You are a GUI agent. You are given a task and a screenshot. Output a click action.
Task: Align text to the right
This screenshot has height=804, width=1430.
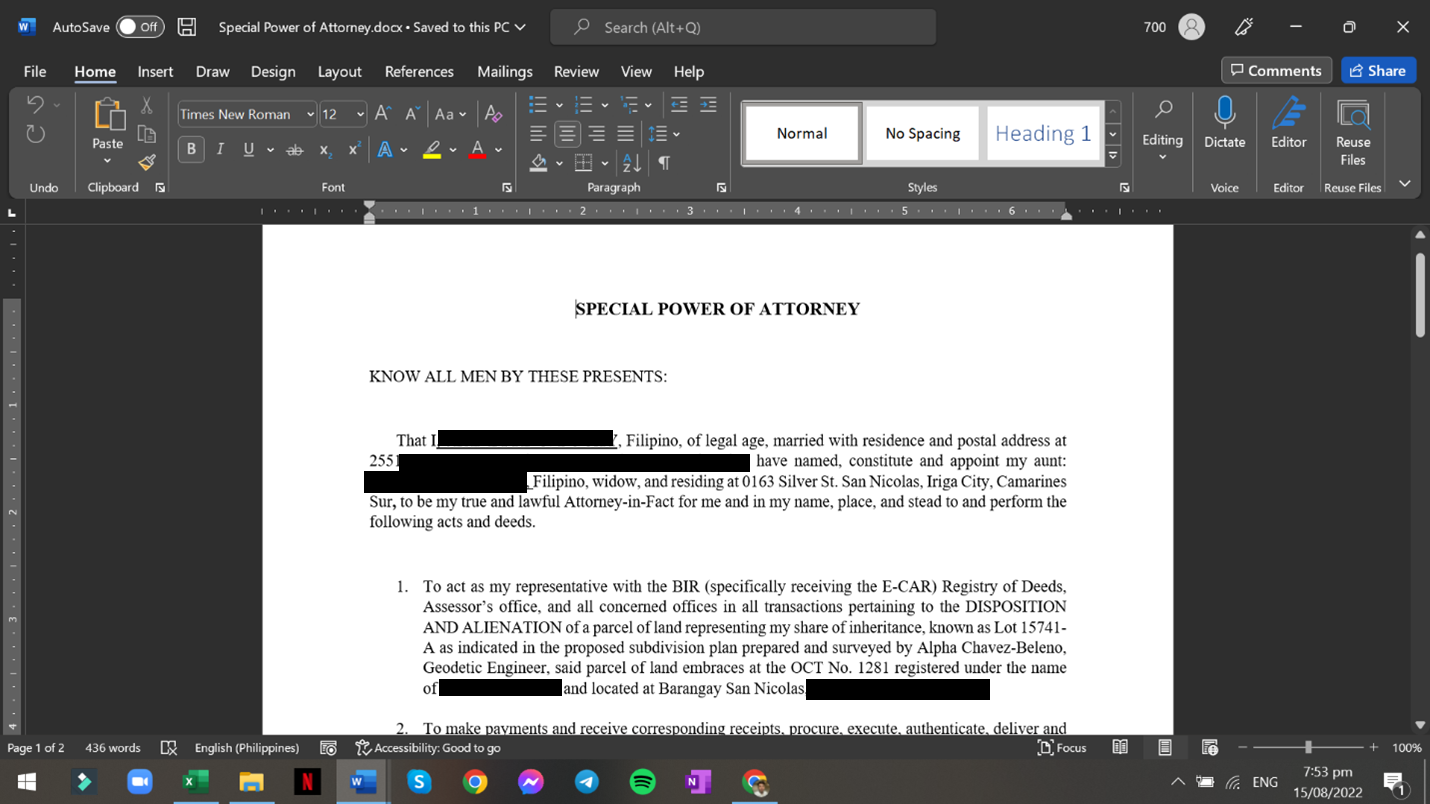(x=597, y=134)
